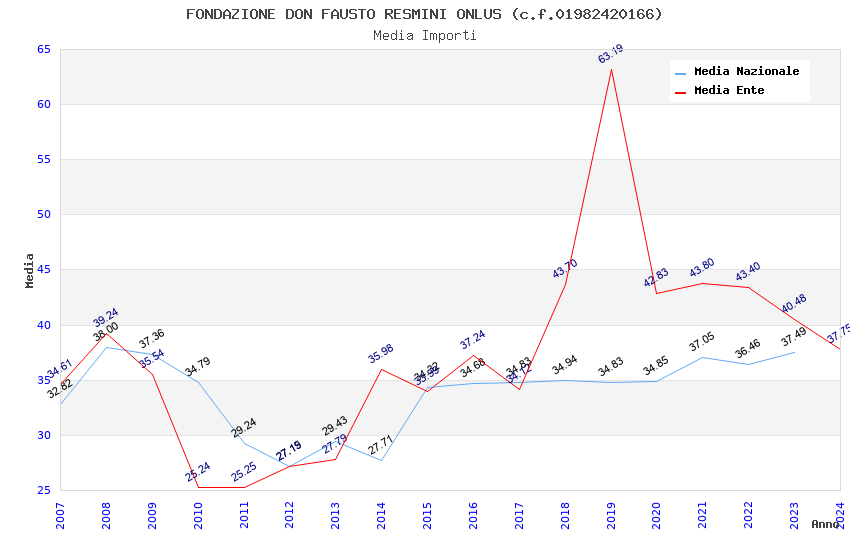The height and width of the screenshot is (550, 850).
Task: Click the data label '29.43'
Action: [334, 426]
